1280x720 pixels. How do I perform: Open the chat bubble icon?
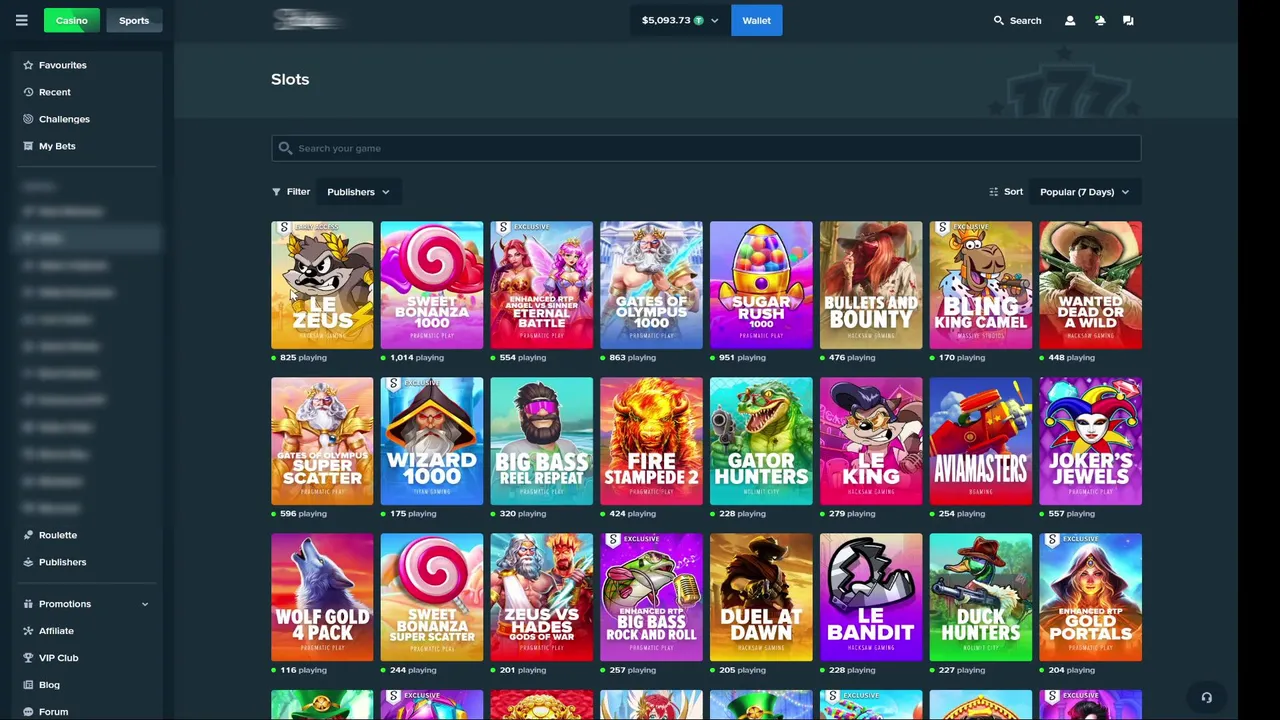[1128, 20]
